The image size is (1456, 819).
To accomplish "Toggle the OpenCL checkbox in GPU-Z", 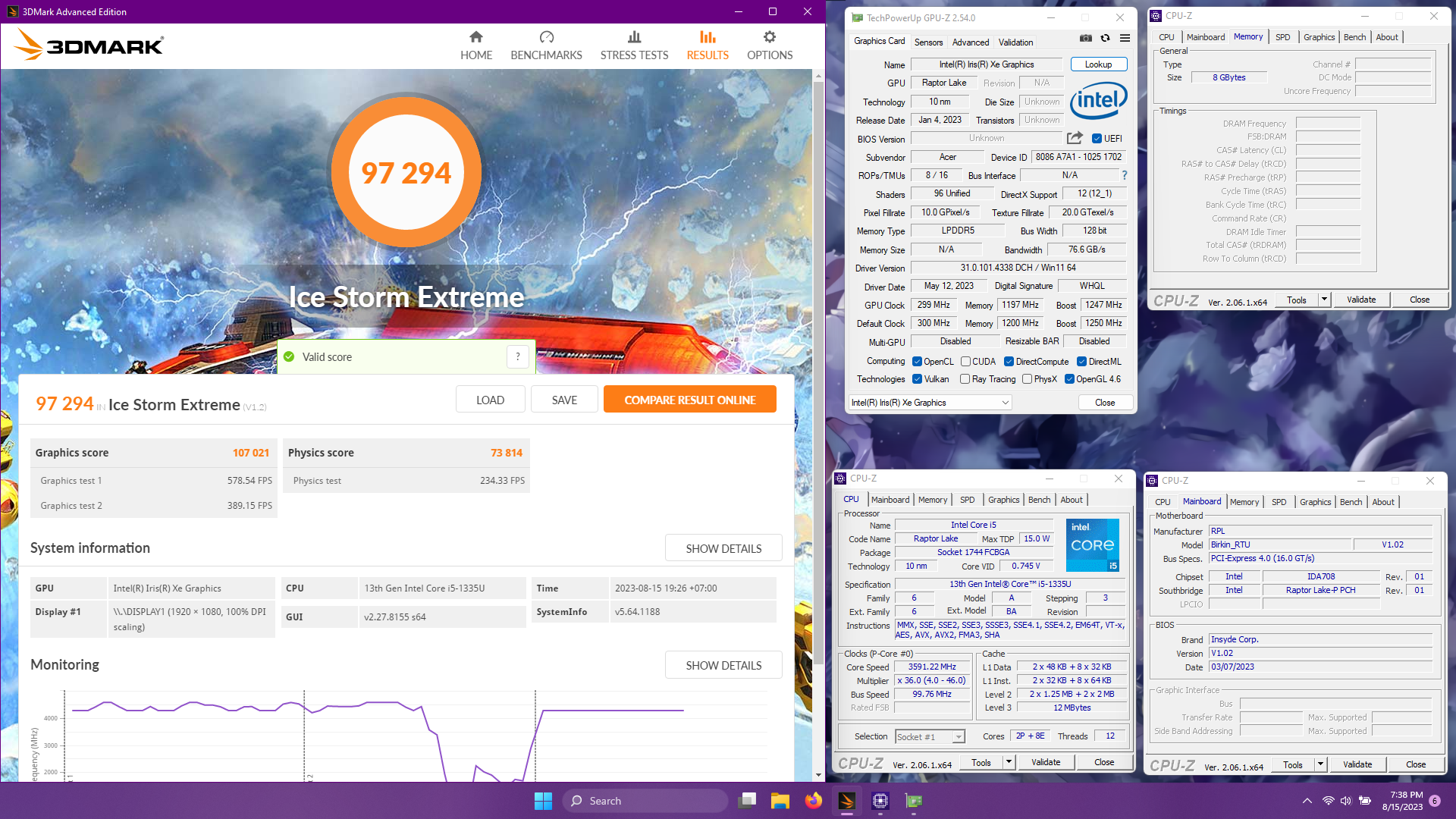I will (917, 362).
